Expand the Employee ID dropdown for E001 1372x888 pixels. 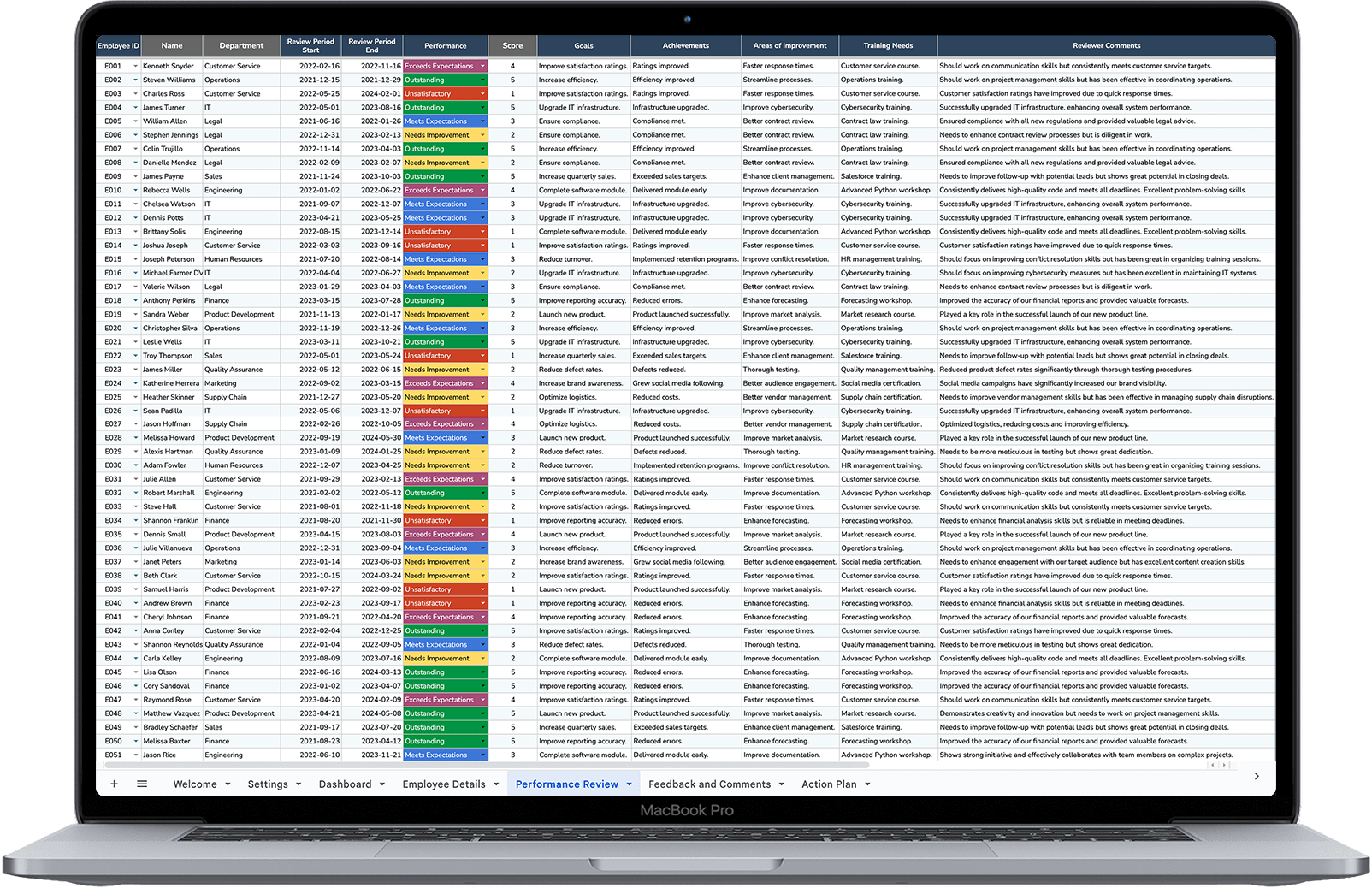tap(137, 65)
